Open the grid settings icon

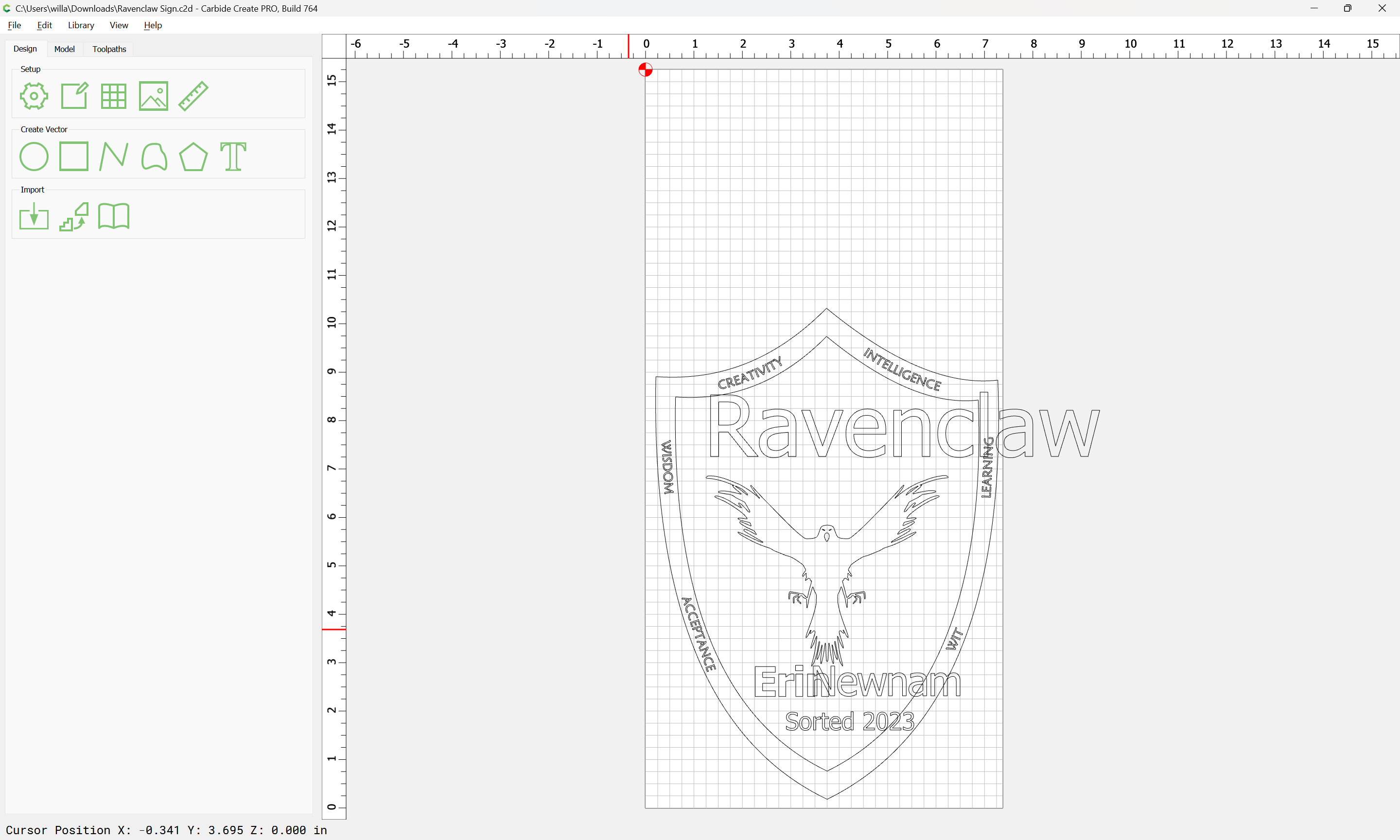(x=113, y=96)
